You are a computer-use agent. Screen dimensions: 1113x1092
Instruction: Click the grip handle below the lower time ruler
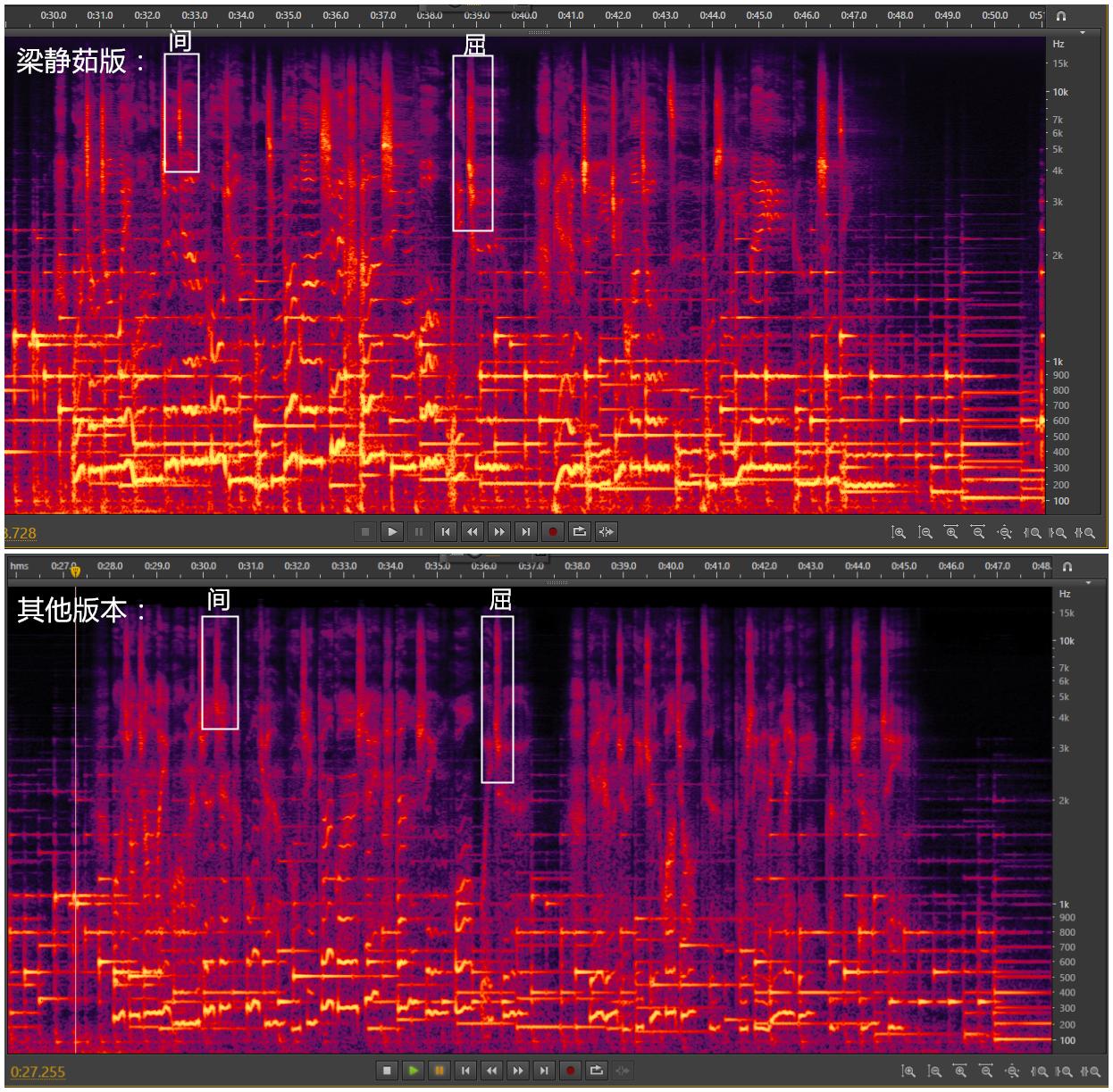(557, 582)
